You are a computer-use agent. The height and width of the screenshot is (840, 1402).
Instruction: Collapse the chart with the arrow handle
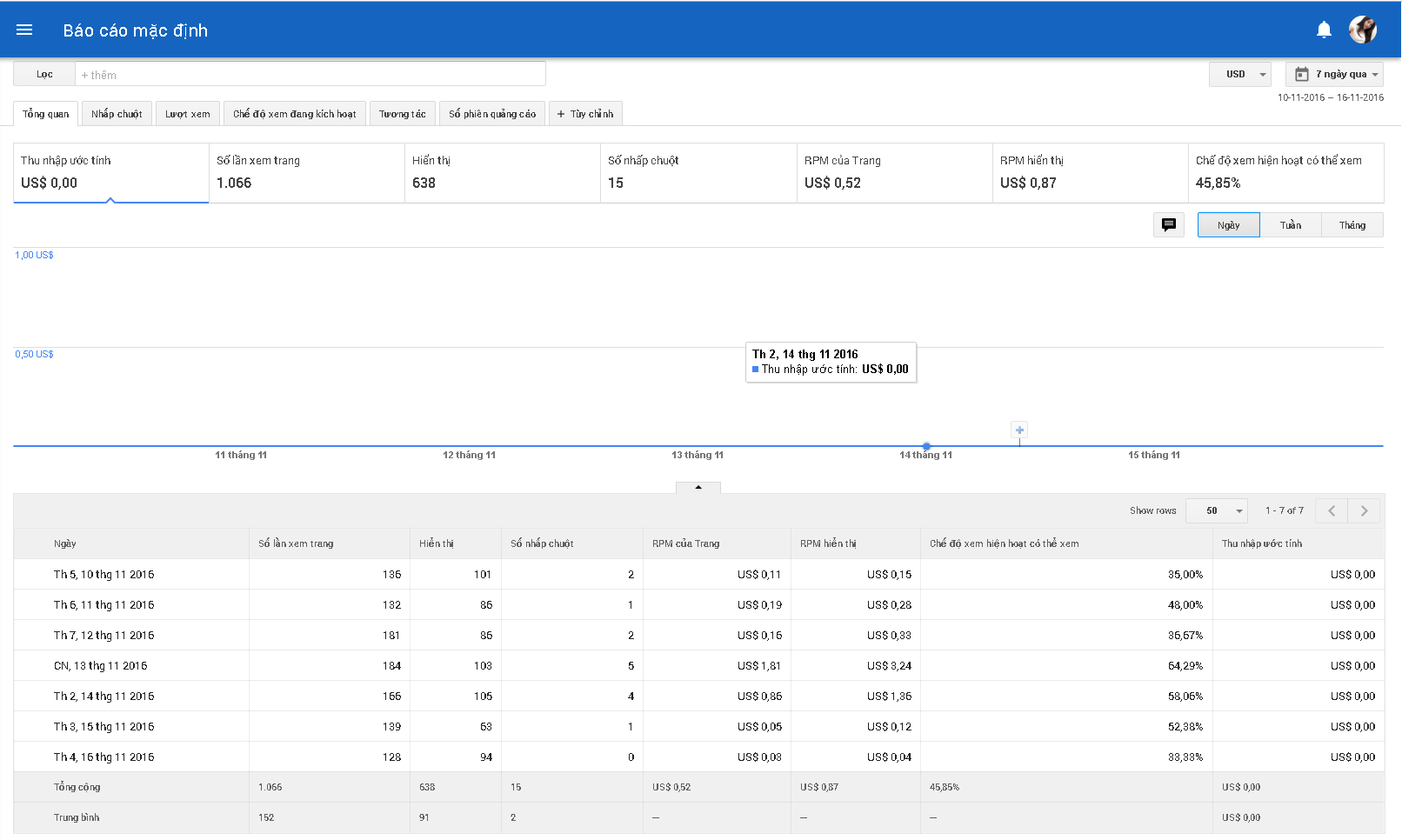(698, 488)
